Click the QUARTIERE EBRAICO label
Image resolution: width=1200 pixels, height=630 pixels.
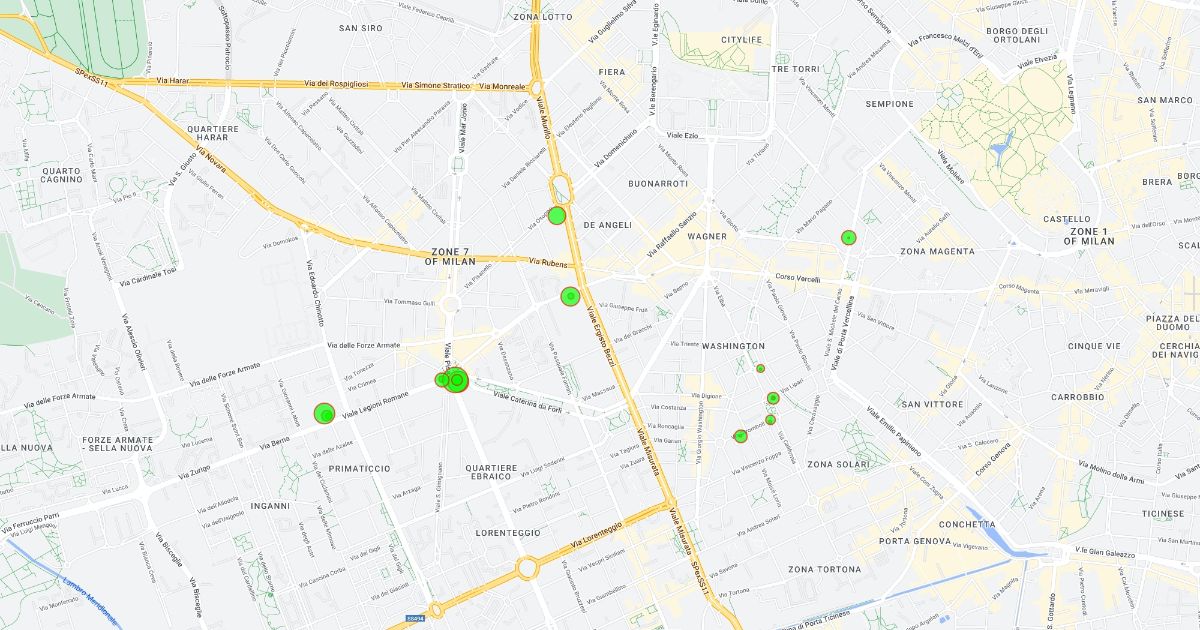coord(491,473)
